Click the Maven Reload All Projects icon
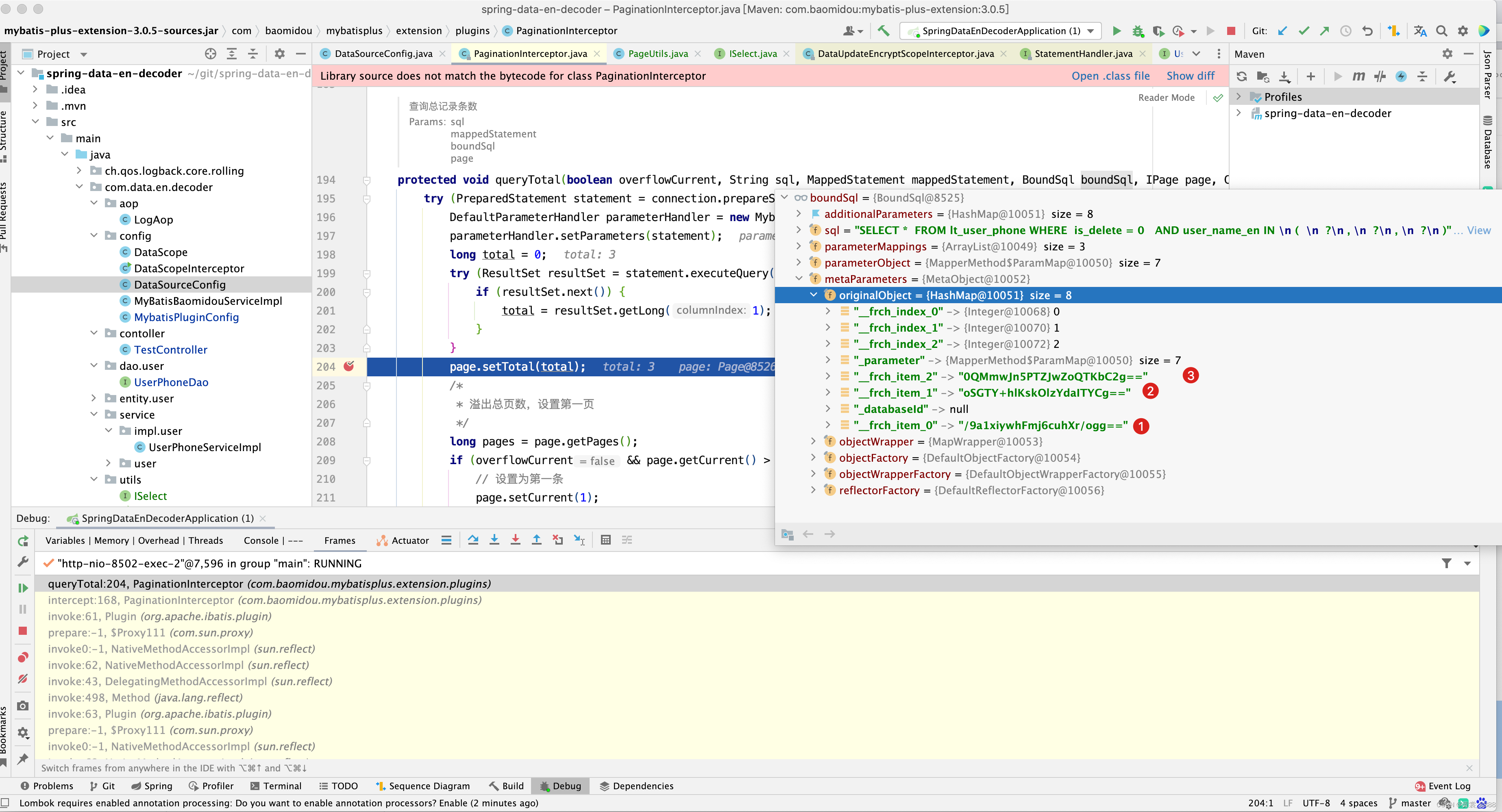Image resolution: width=1502 pixels, height=812 pixels. [x=1241, y=76]
